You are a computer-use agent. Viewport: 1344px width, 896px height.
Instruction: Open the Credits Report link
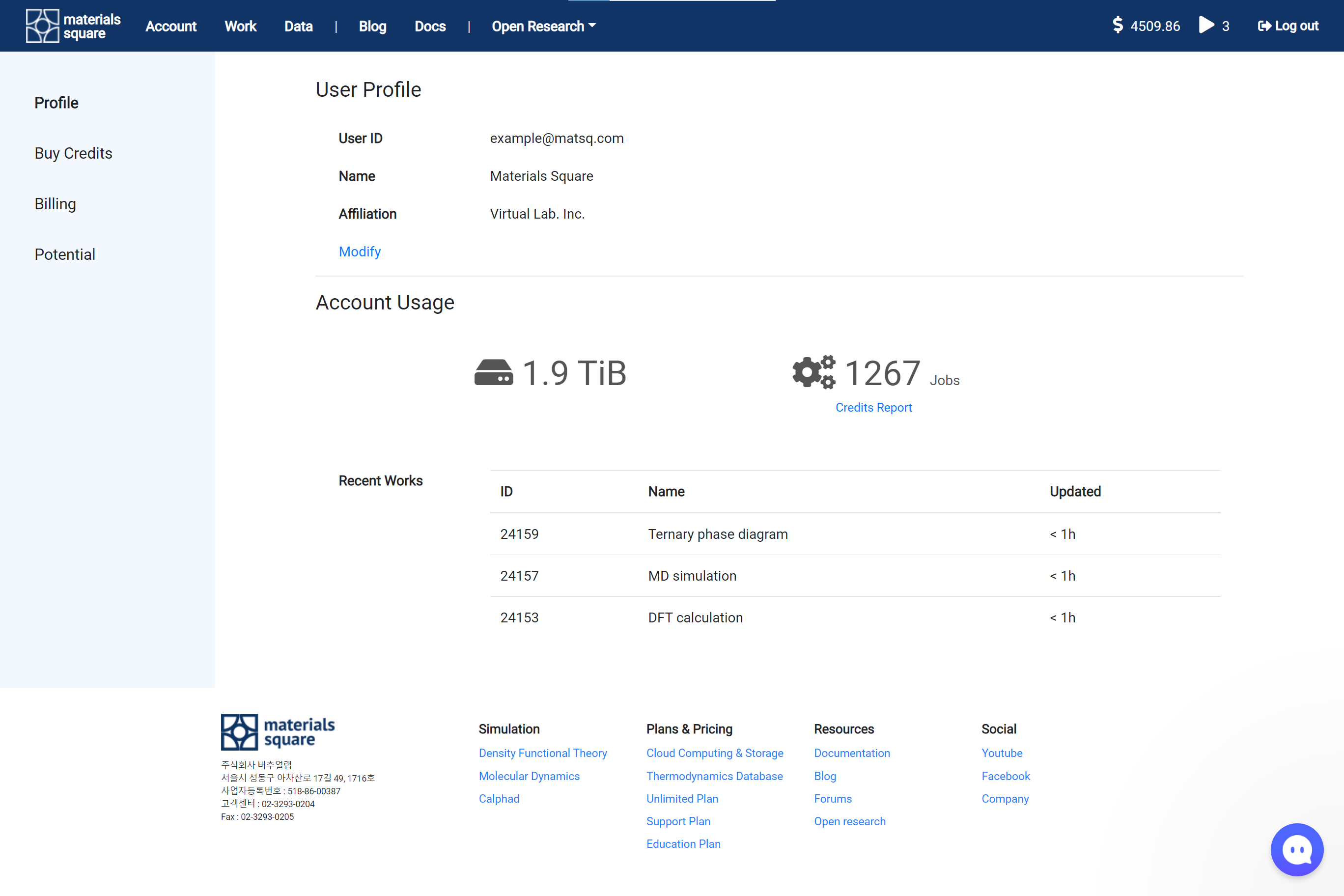873,407
